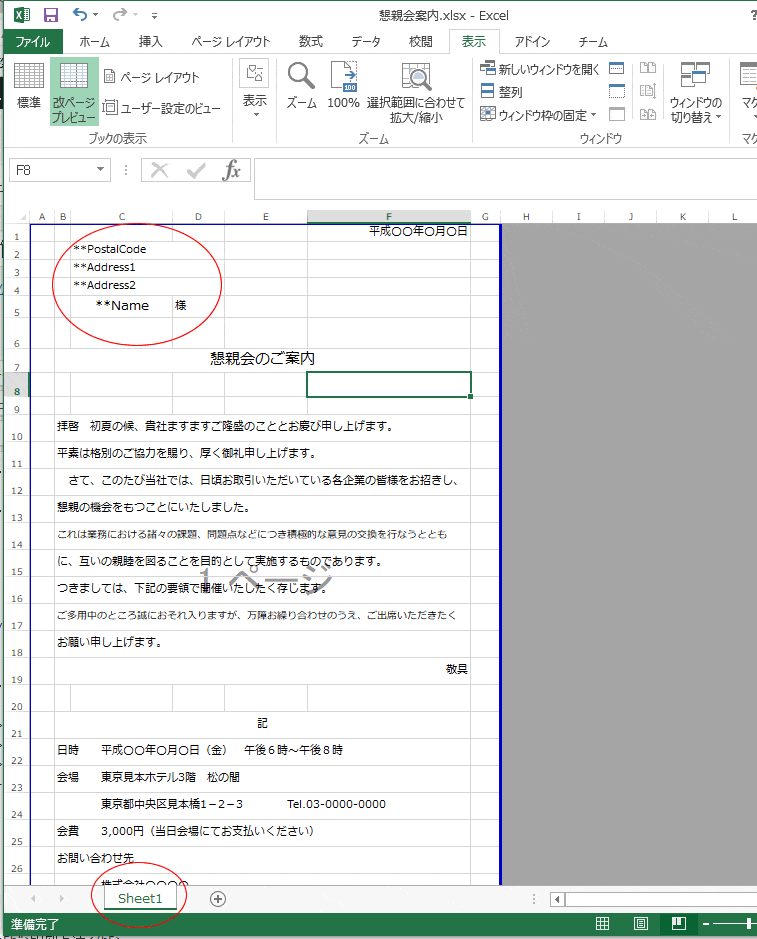Viewport: 757px width, 939px height.
Task: Click the insert function fx icon
Action: point(231,170)
